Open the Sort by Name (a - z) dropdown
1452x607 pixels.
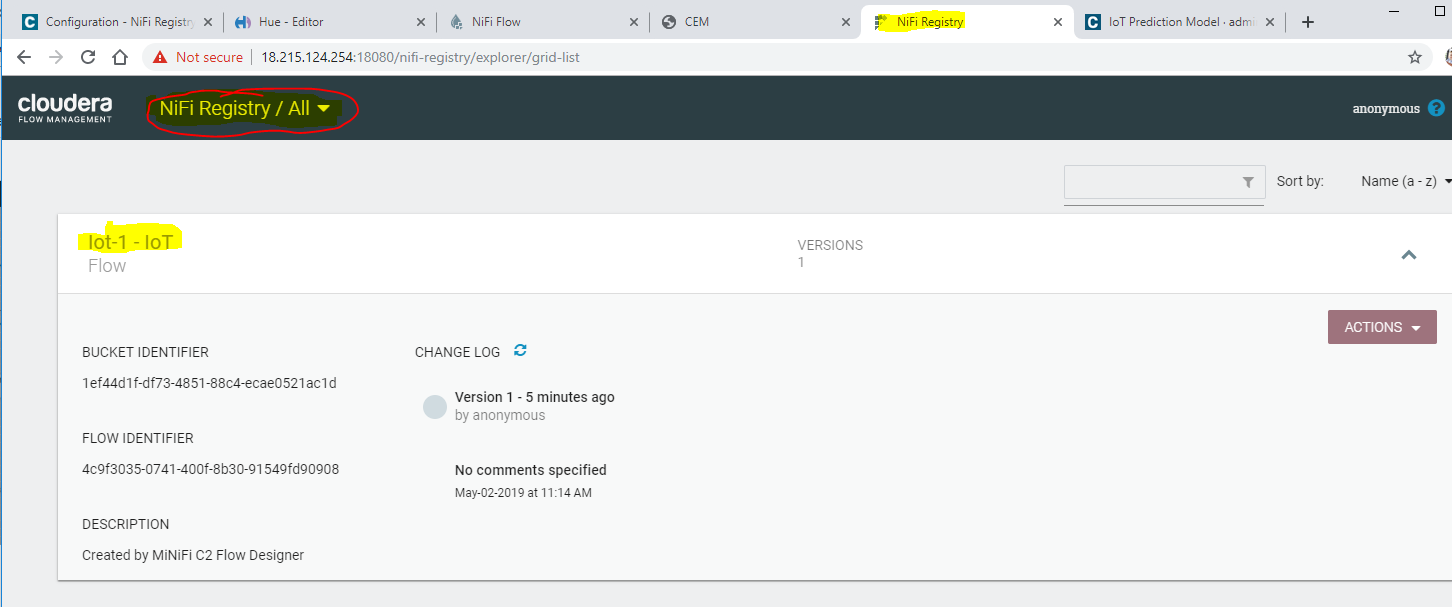1406,181
